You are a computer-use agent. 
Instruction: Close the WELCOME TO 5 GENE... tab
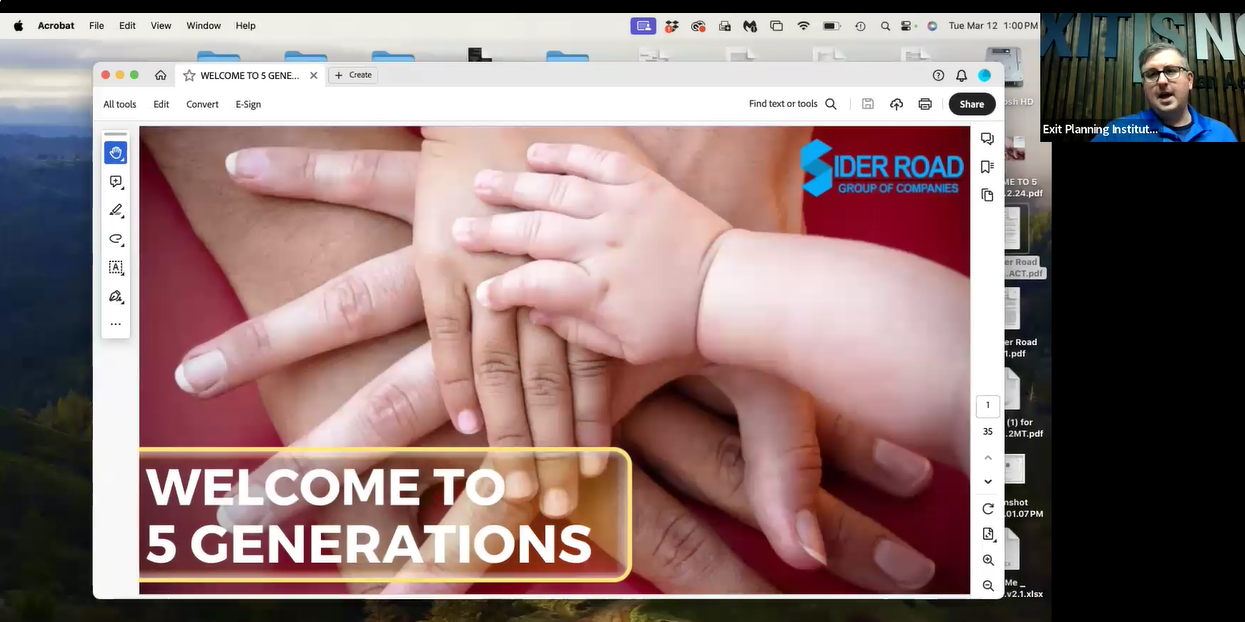tap(314, 75)
